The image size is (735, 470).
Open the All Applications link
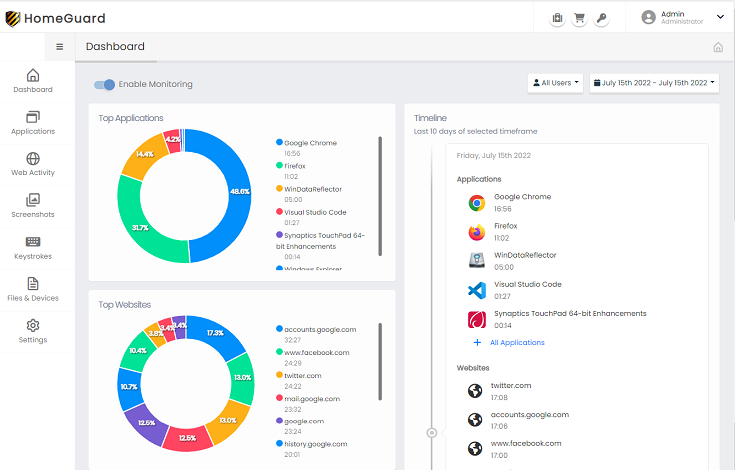tap(517, 343)
